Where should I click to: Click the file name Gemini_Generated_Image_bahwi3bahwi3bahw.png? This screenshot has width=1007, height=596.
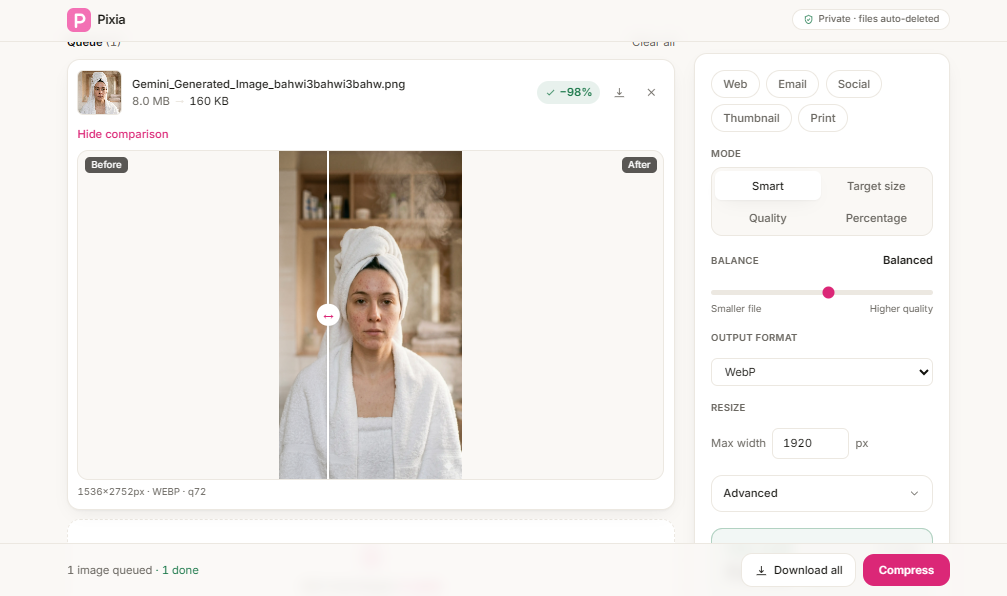pos(268,84)
